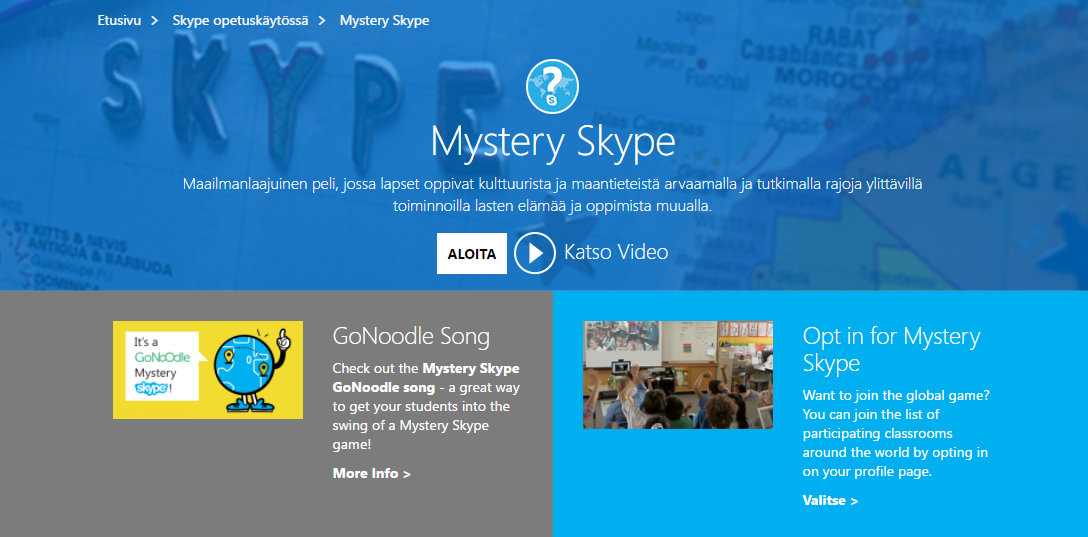Open the bold Mystery Skype GoNoodle song link
1088x537 pixels.
(425, 377)
